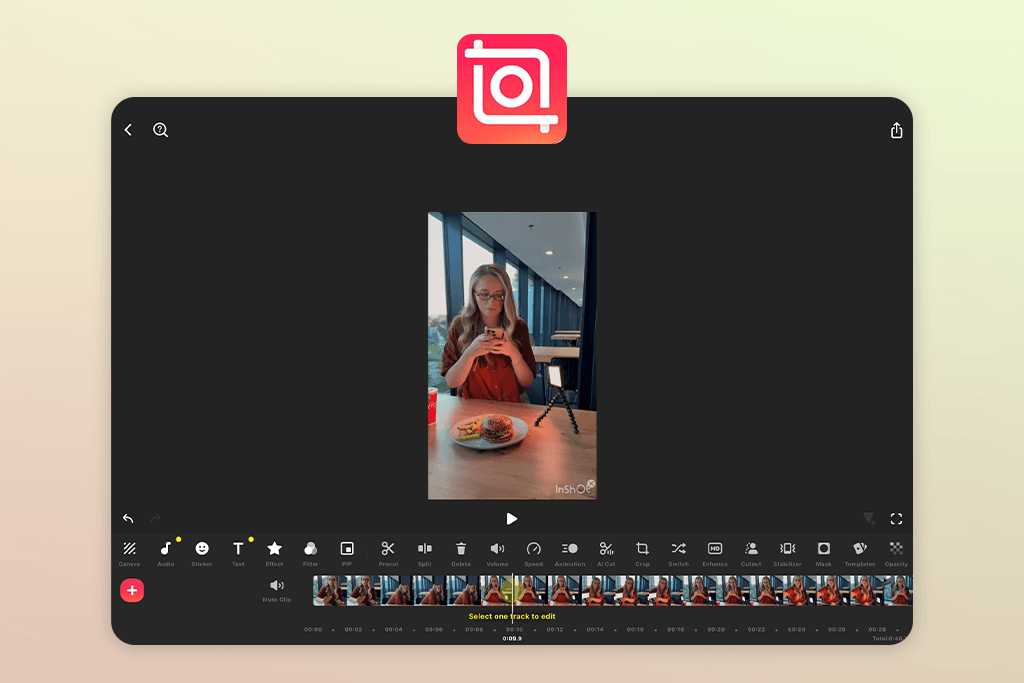Open the Opacity tool
Screen dimensions: 1024x683
coord(896,553)
